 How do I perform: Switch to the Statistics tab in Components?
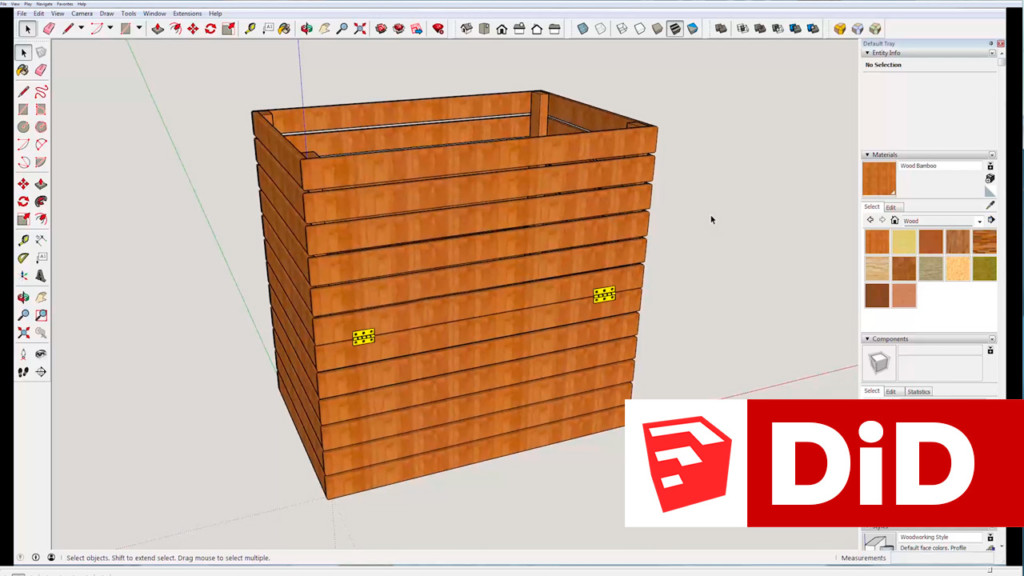918,392
